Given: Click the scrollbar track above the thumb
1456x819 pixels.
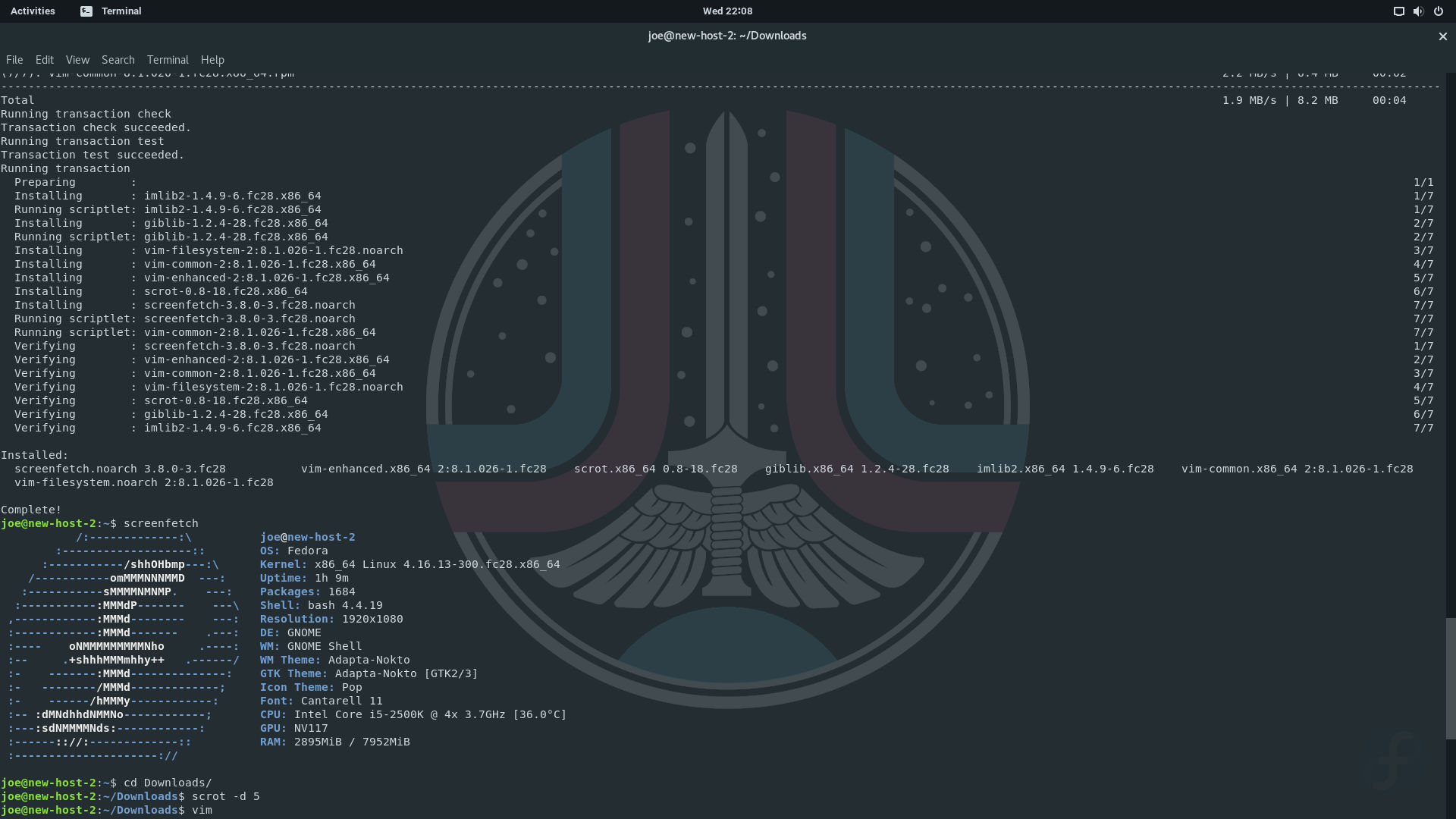Looking at the screenshot, I should (x=1450, y=341).
